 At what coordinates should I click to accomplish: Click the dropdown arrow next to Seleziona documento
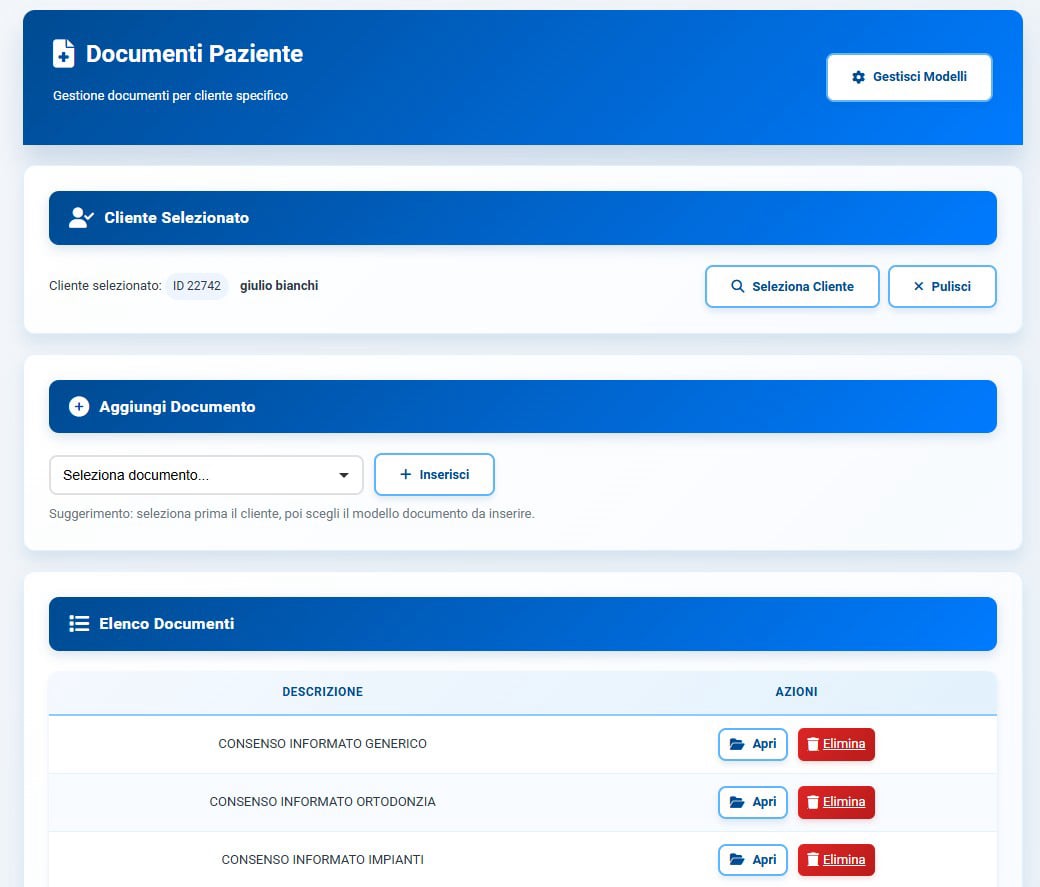pyautogui.click(x=345, y=474)
